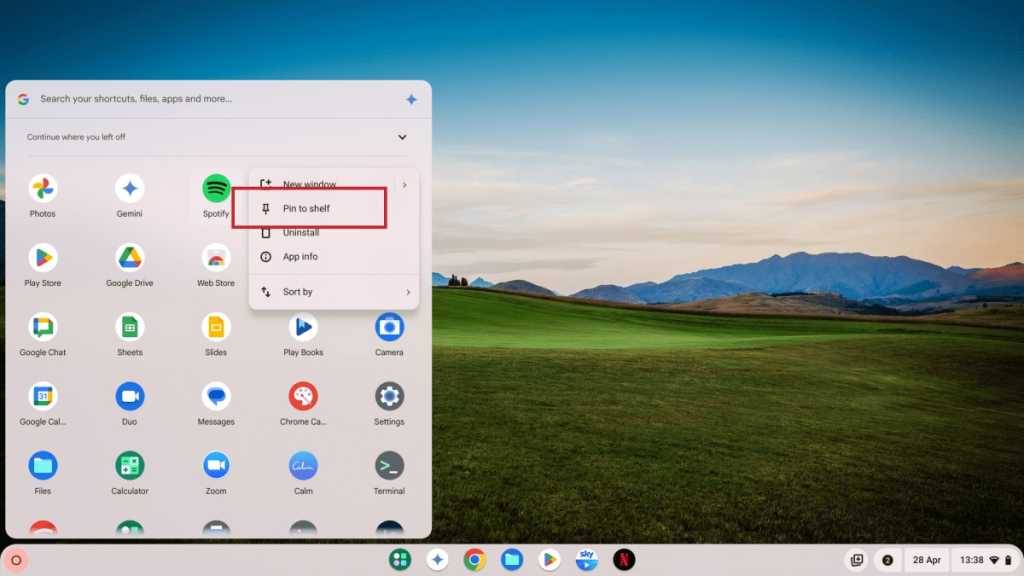
Task: Open the Camera app
Action: tap(388, 328)
